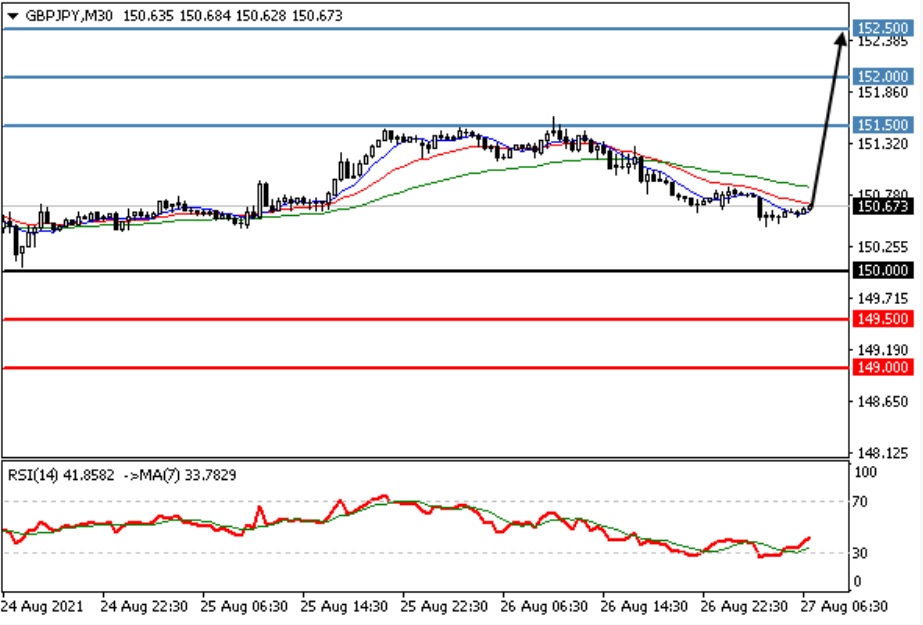This screenshot has height=625, width=923.
Task: Click the OHLC values 150.635 150.684
Action: click(x=177, y=16)
